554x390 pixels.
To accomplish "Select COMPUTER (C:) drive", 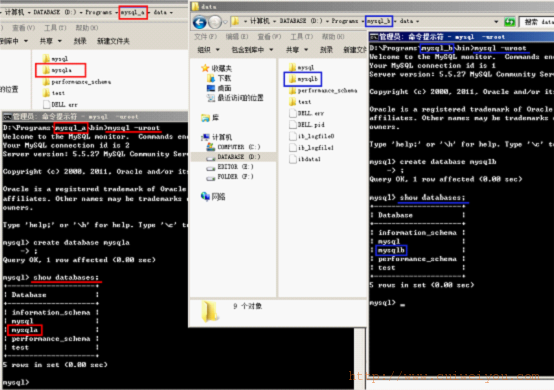I will 234,147.
